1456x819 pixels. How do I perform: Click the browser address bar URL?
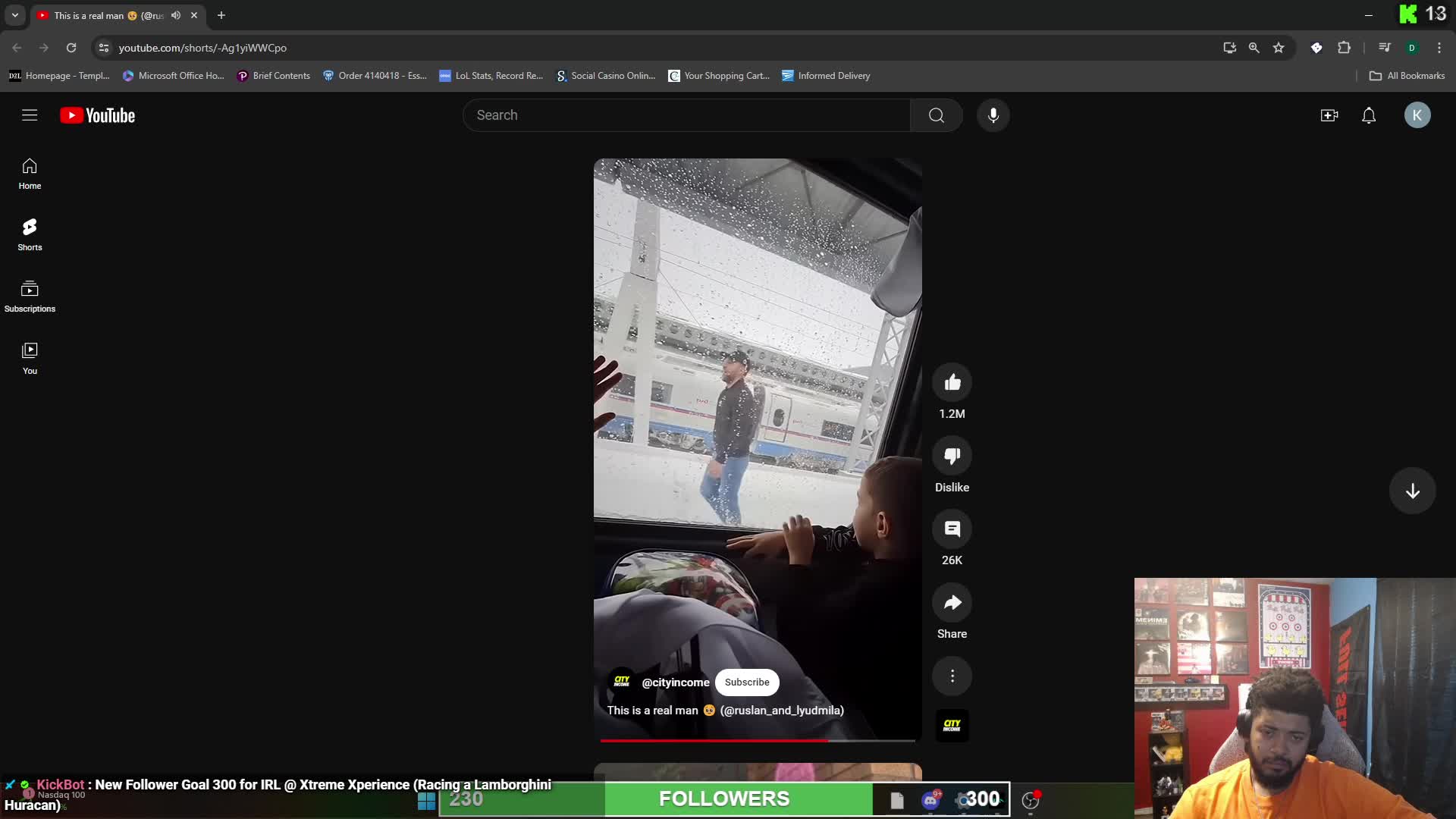pyautogui.click(x=202, y=48)
